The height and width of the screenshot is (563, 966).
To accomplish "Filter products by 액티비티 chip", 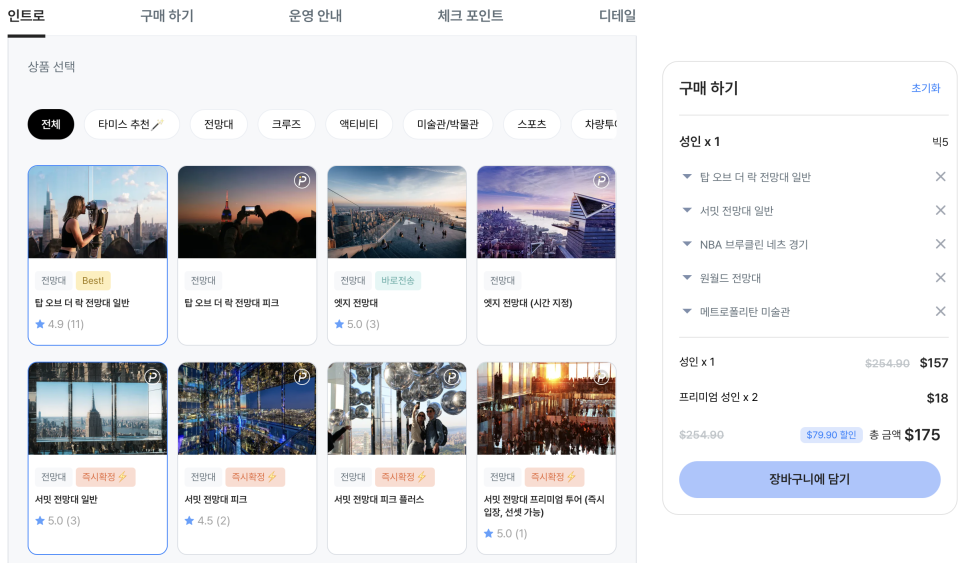I will [359, 124].
